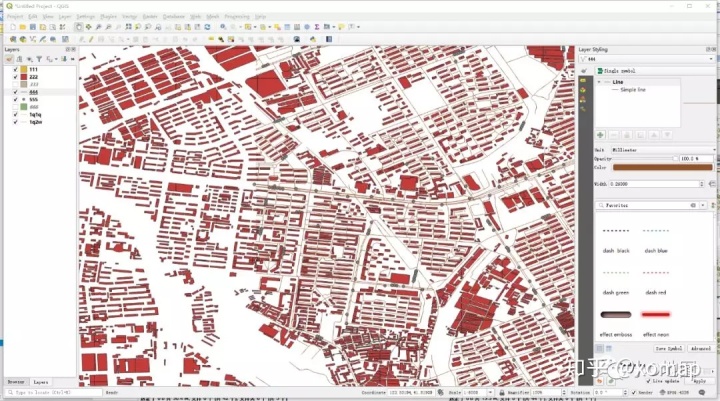Click the Zoom Full extent icon
Screen dimensions: 720x401
tap(129, 27)
